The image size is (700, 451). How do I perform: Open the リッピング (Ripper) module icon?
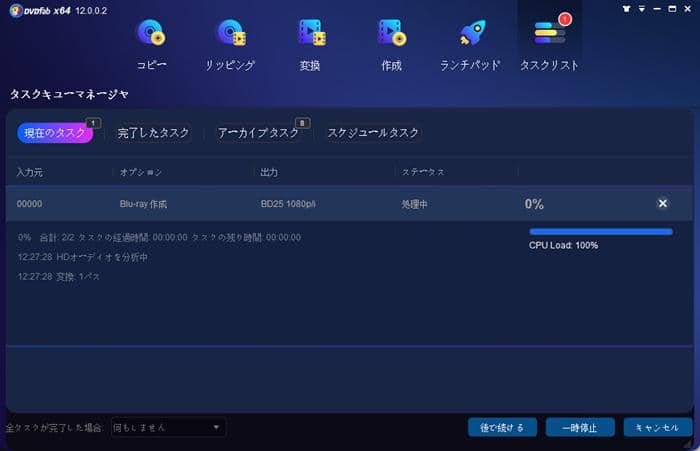tap(231, 34)
